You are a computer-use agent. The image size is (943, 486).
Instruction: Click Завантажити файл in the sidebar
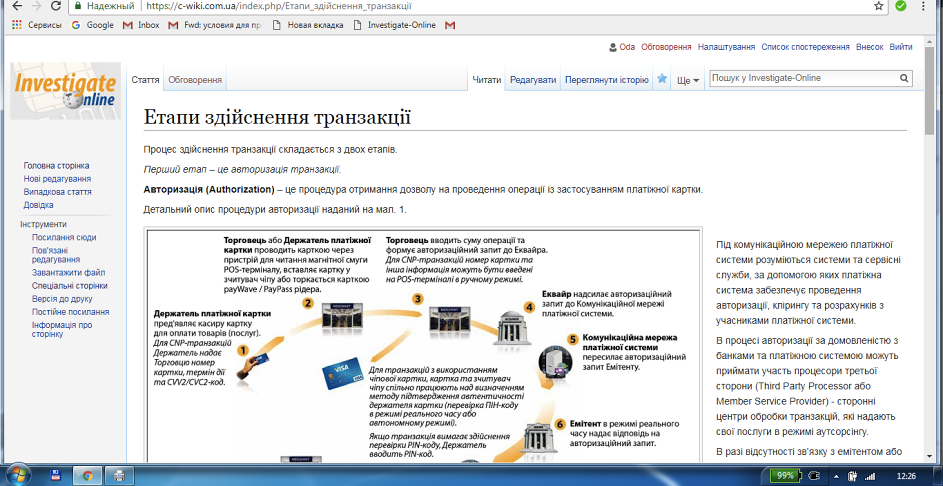click(x=68, y=272)
